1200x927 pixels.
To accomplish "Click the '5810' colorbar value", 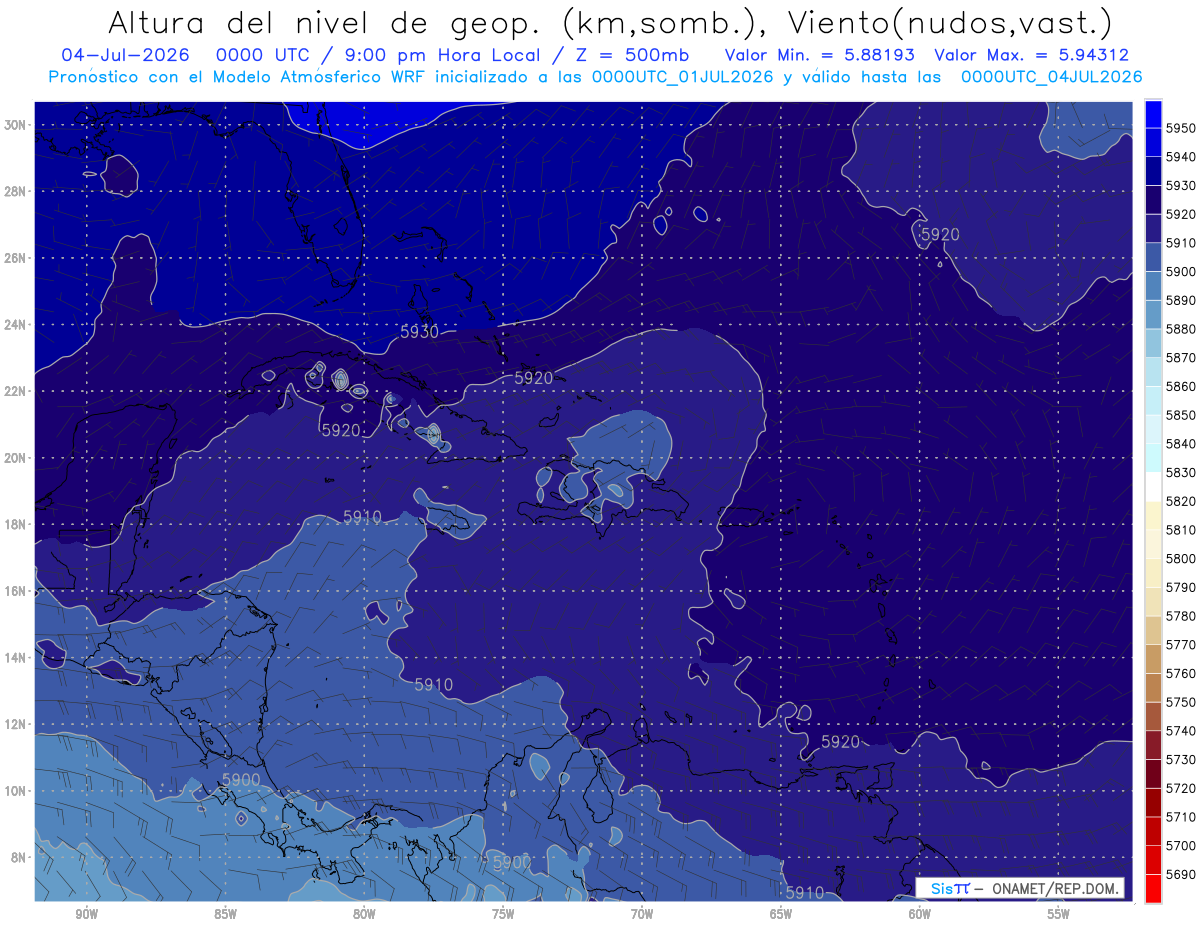I will (1181, 530).
